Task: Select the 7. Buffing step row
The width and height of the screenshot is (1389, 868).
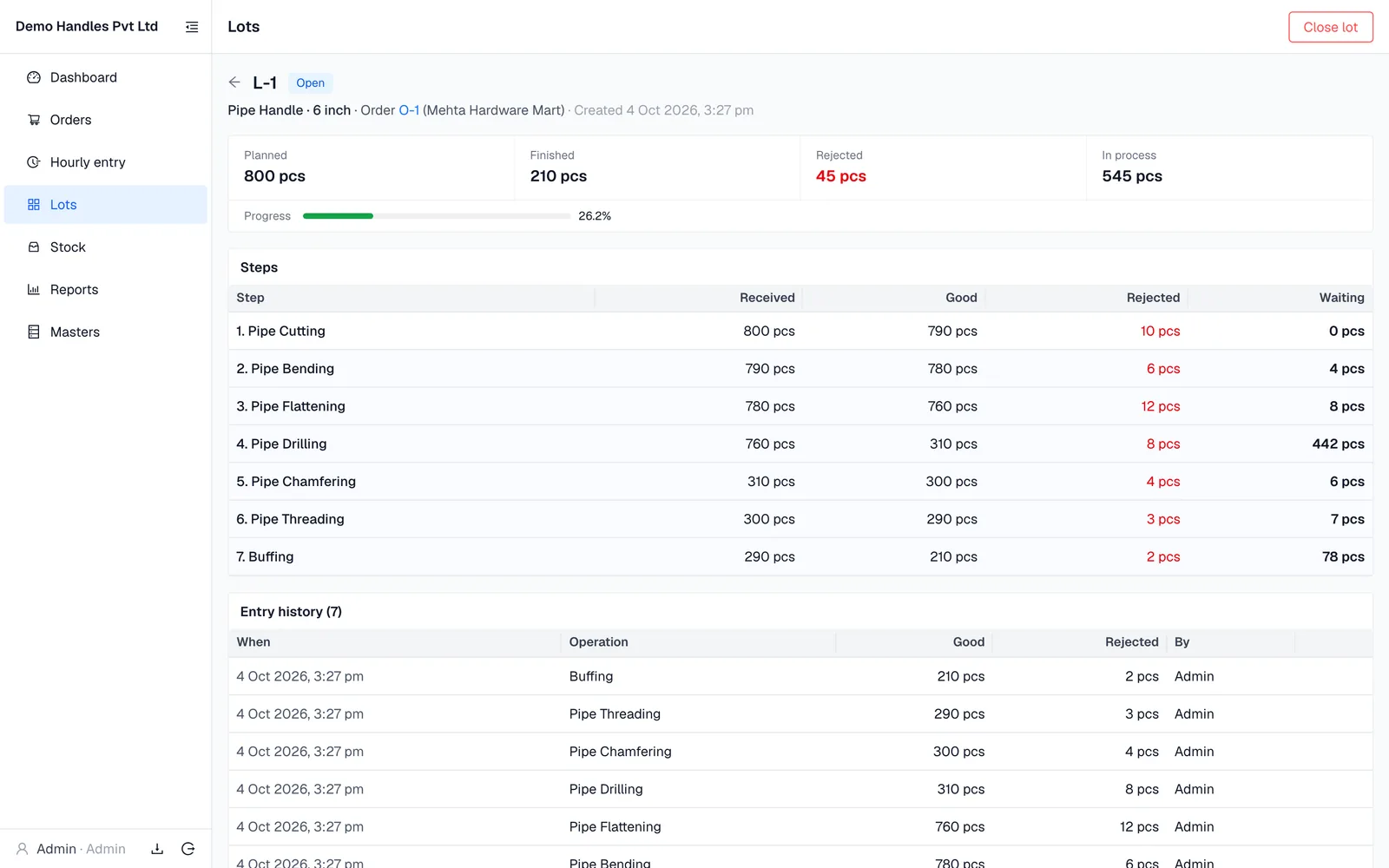Action: click(x=800, y=556)
